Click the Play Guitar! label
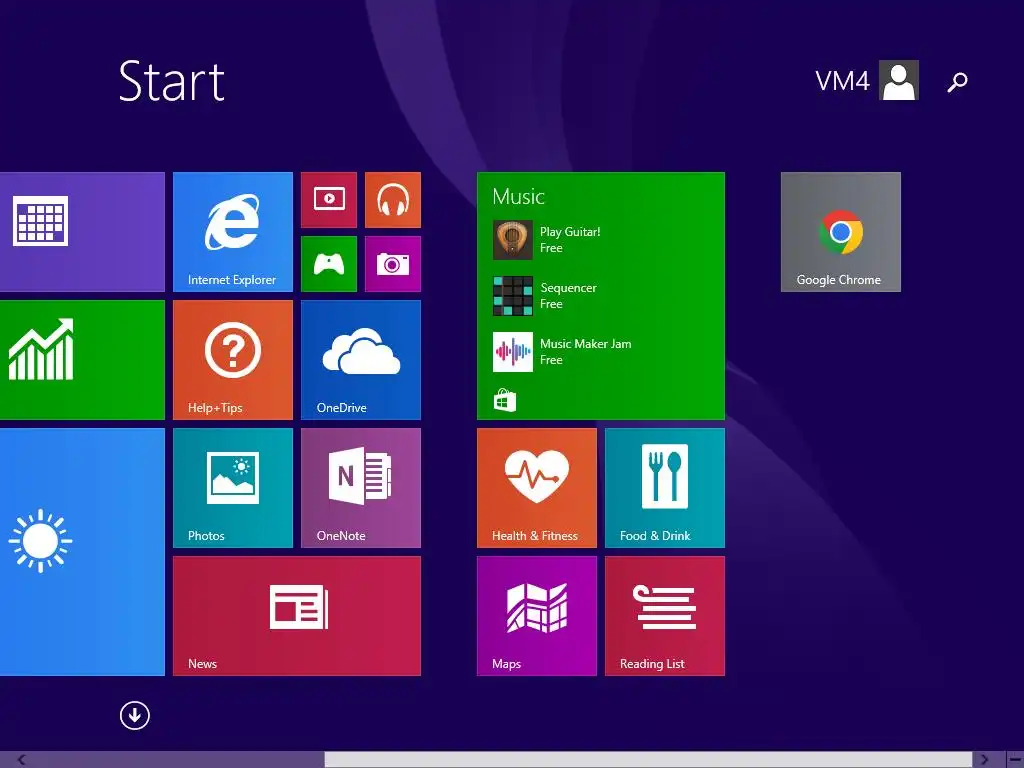 click(x=570, y=232)
